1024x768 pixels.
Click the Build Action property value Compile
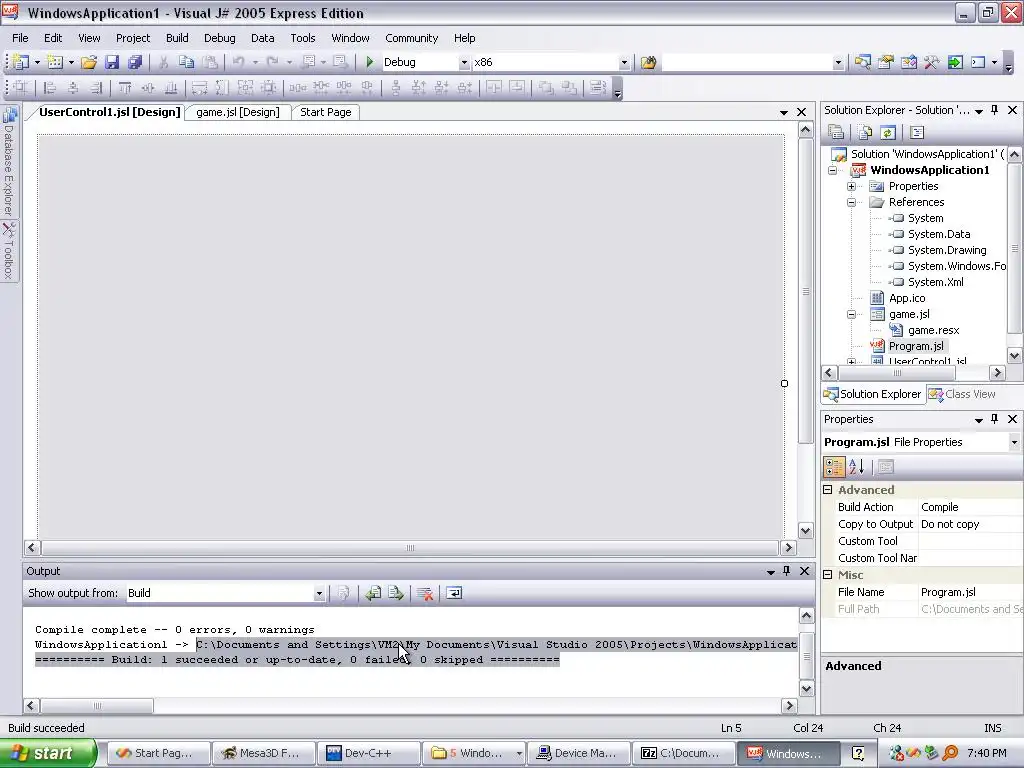[970, 507]
